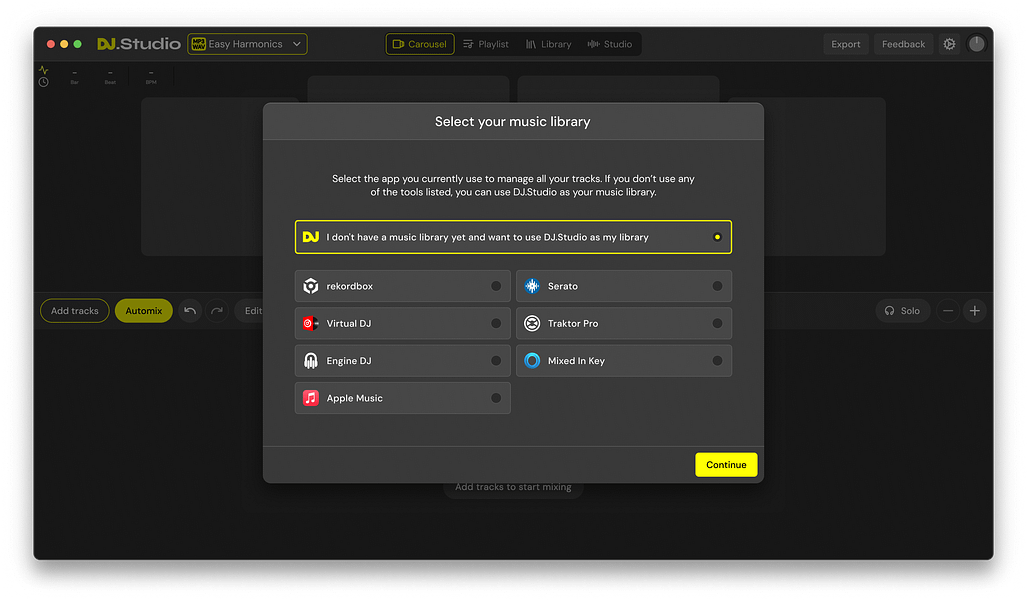Start the Automix button
Viewport: 1027px width, 600px height.
click(143, 311)
